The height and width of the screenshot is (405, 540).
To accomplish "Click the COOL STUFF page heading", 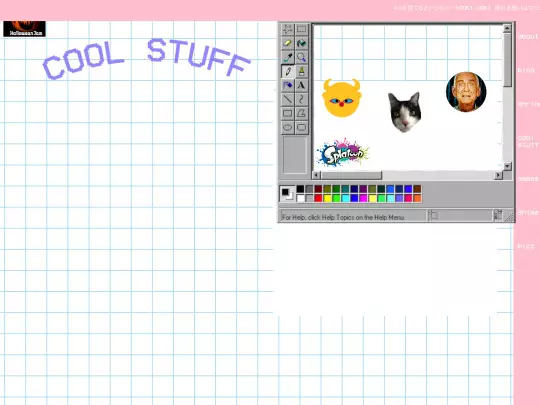I will tap(146, 59).
